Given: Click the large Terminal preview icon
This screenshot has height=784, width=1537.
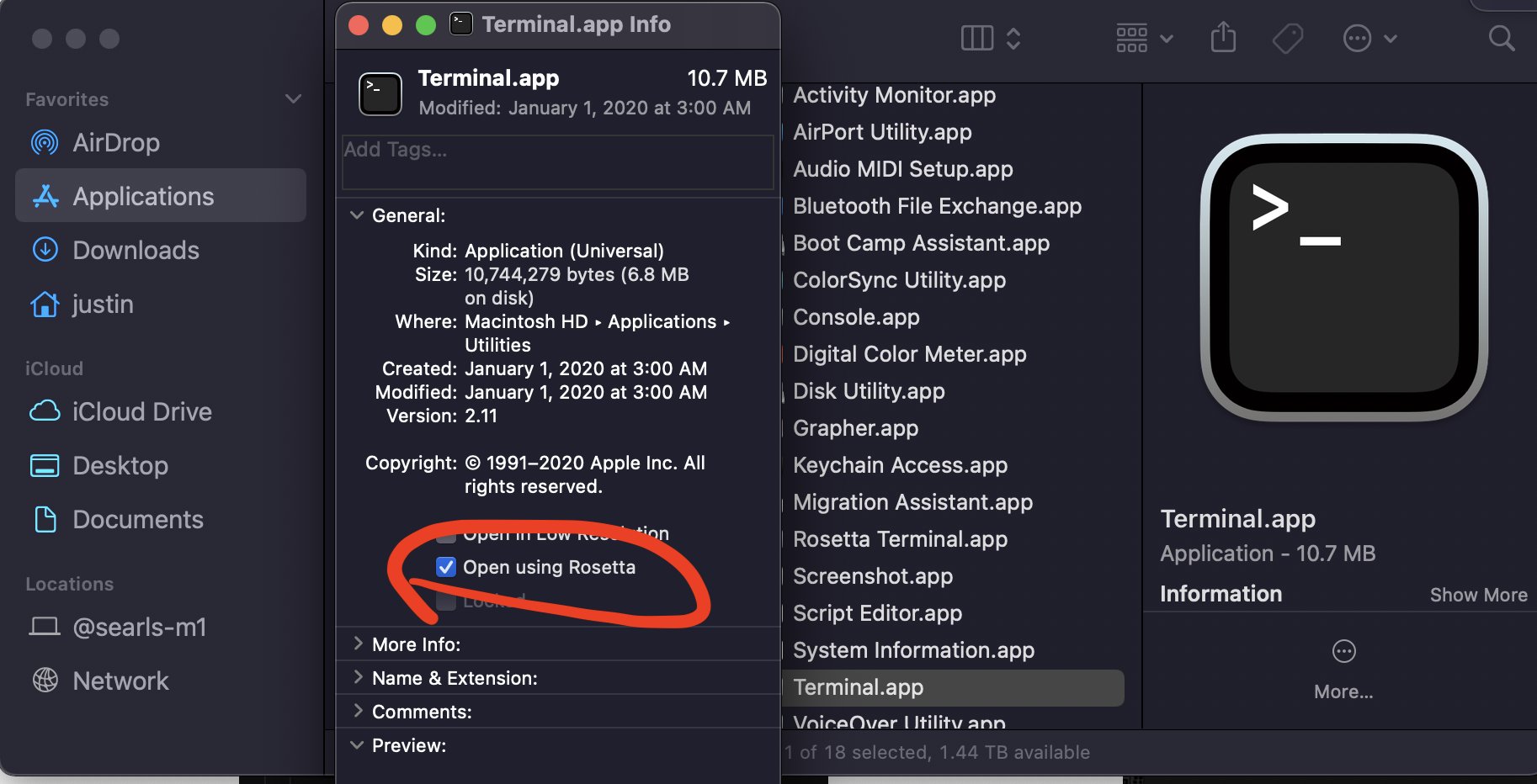Looking at the screenshot, I should 1344,278.
